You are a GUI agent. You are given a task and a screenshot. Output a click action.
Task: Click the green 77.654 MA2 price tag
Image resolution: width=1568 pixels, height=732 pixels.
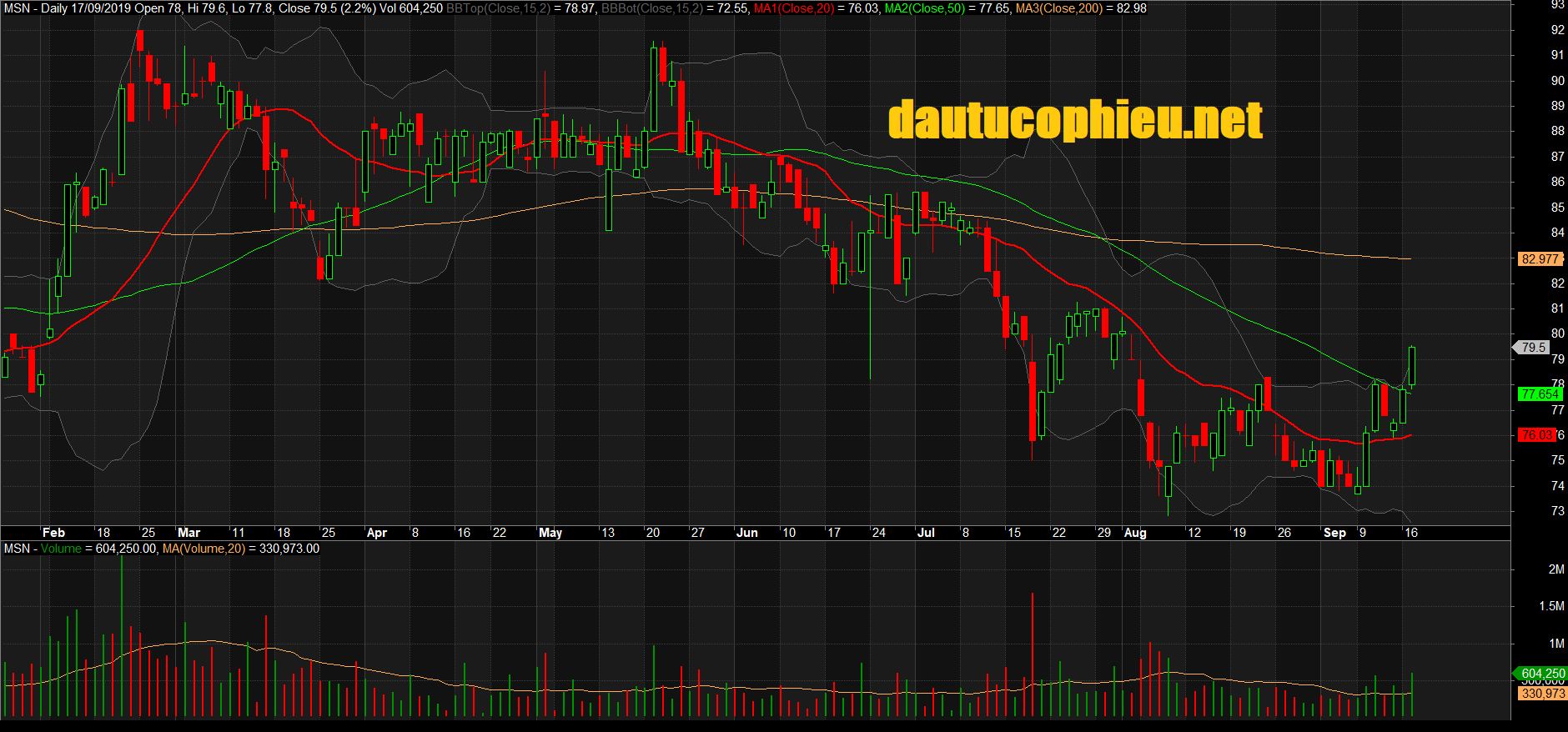tap(1539, 394)
